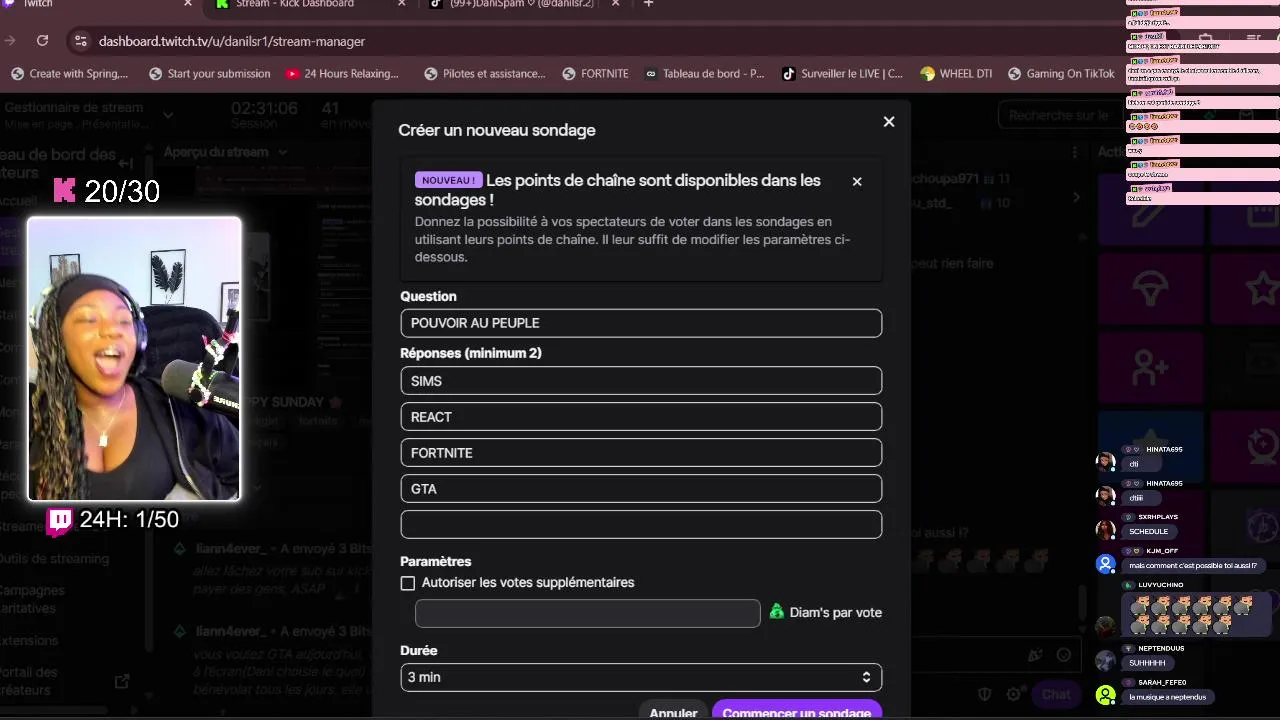Viewport: 1280px width, 720px height.
Task: Click the '02:31:06' session timer
Action: (x=264, y=108)
